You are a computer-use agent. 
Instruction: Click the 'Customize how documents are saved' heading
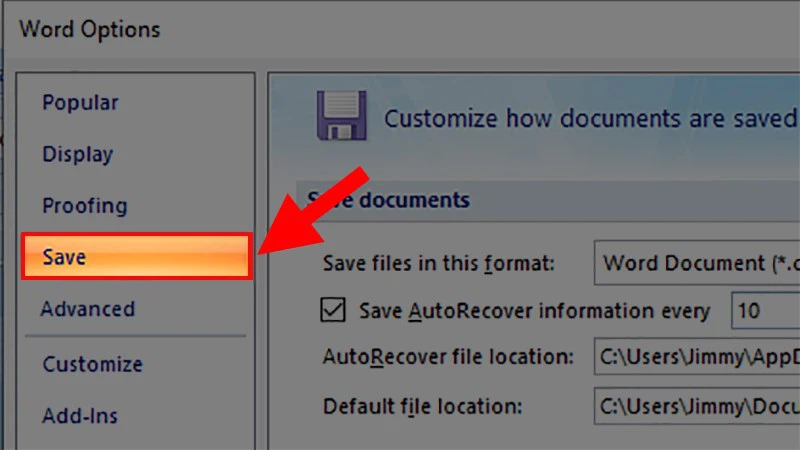[590, 118]
